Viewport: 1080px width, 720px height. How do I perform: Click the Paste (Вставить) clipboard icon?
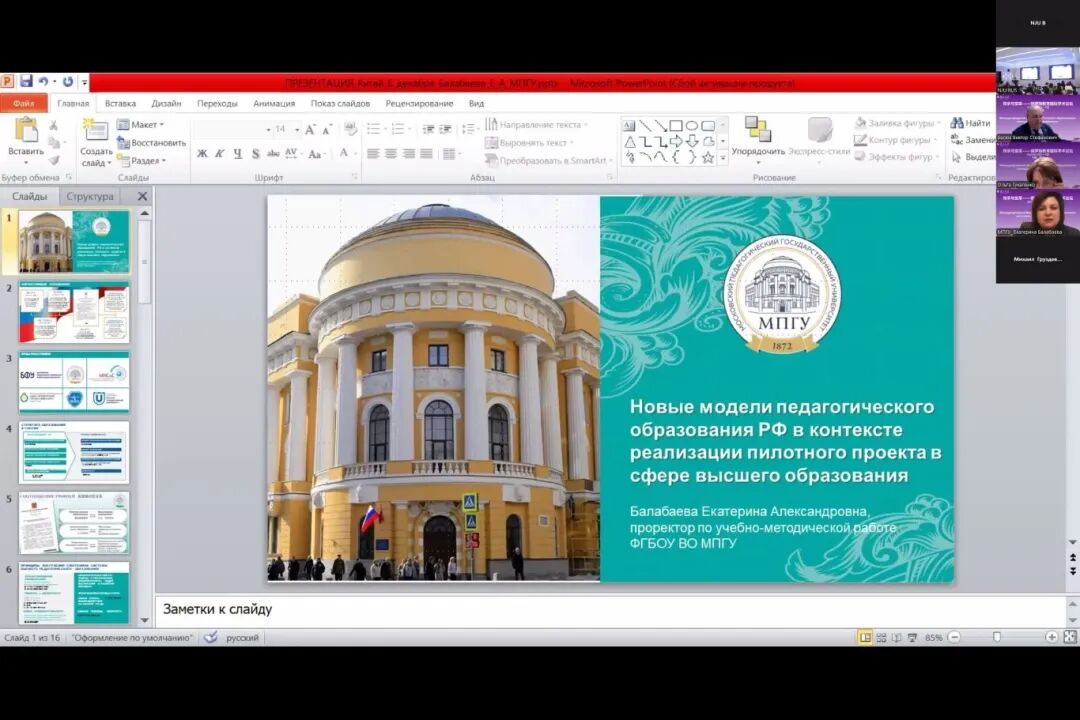pos(26,130)
